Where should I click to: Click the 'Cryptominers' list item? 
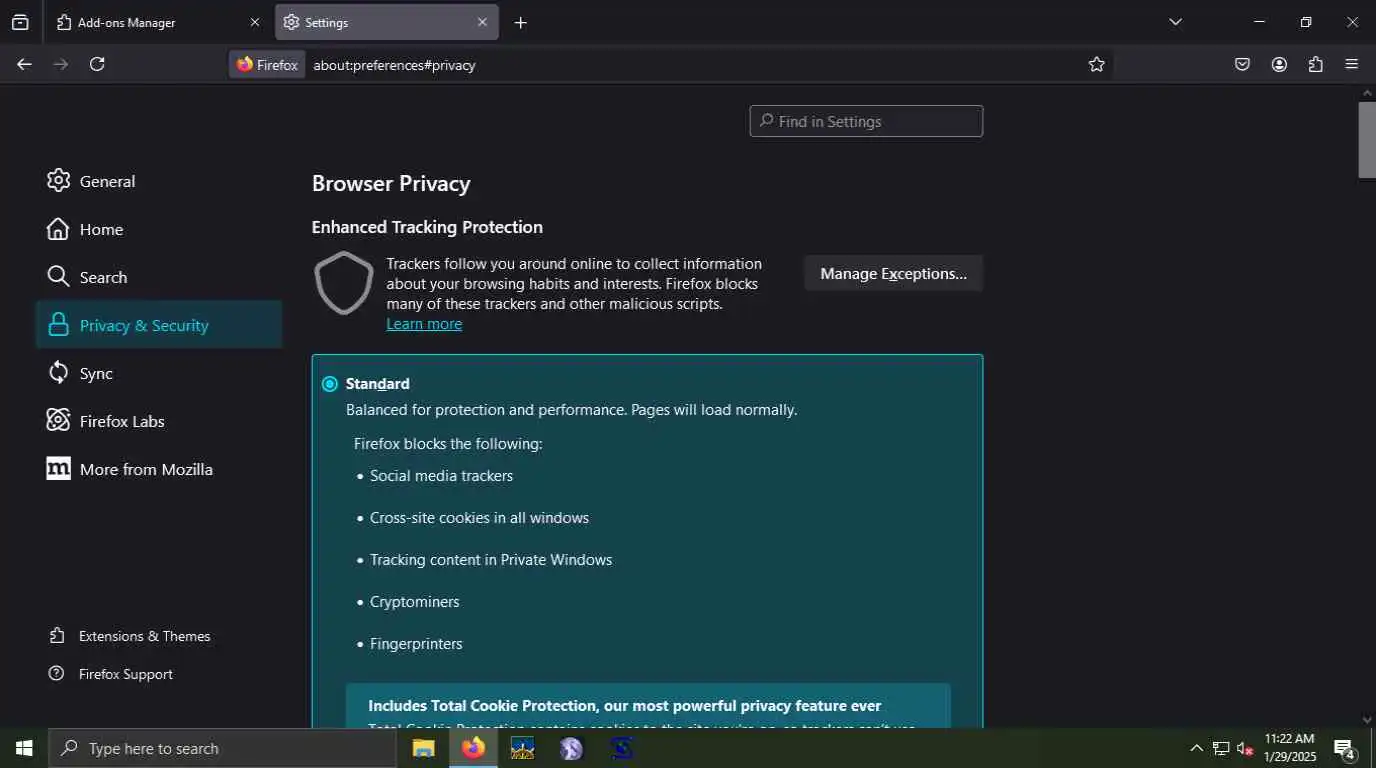click(x=415, y=602)
